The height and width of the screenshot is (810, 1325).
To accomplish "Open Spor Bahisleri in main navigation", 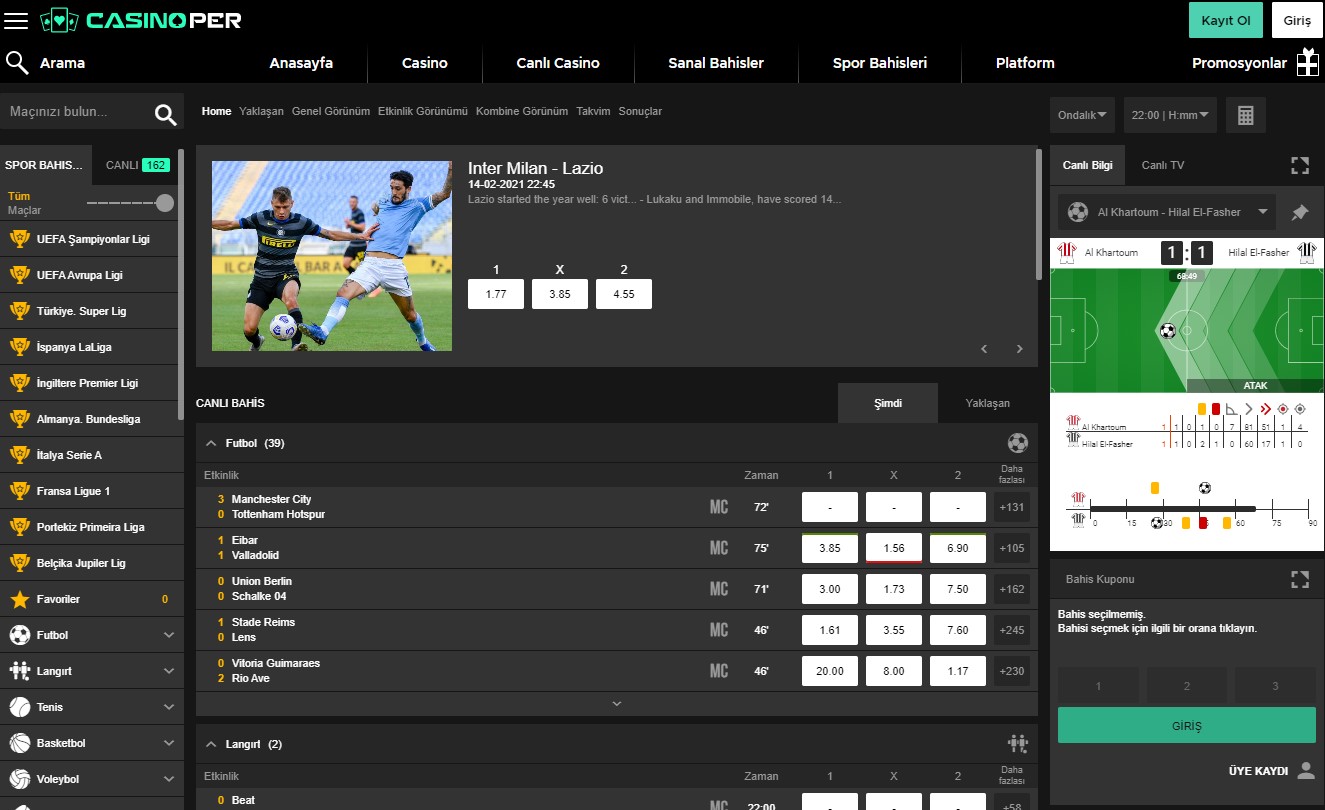I will click(x=880, y=63).
